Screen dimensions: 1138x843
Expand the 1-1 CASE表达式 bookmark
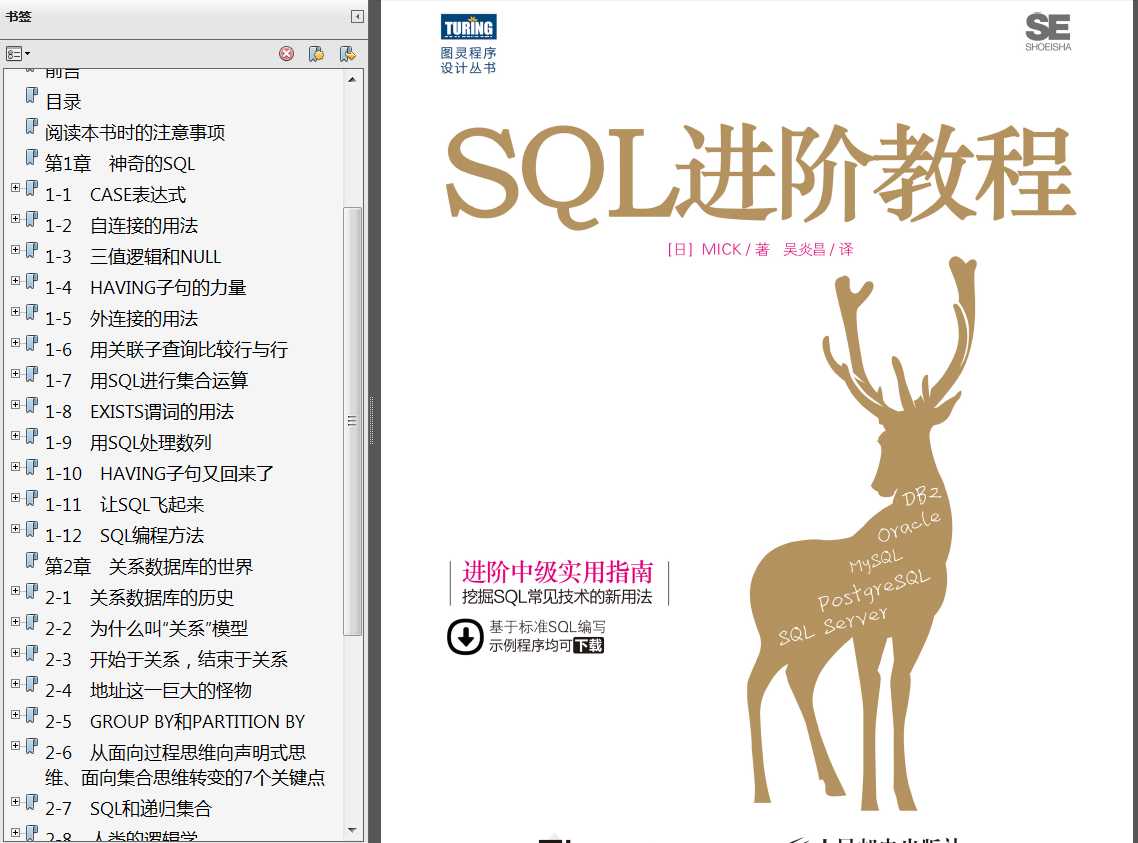[15, 187]
